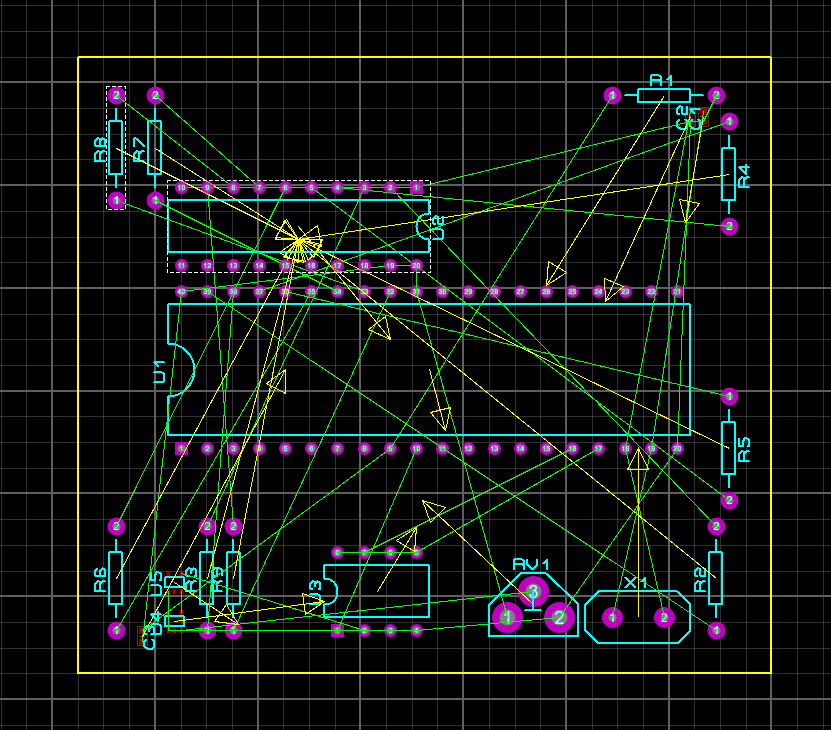Click the U3 reference label
This screenshot has width=831, height=730.
pos(315,592)
